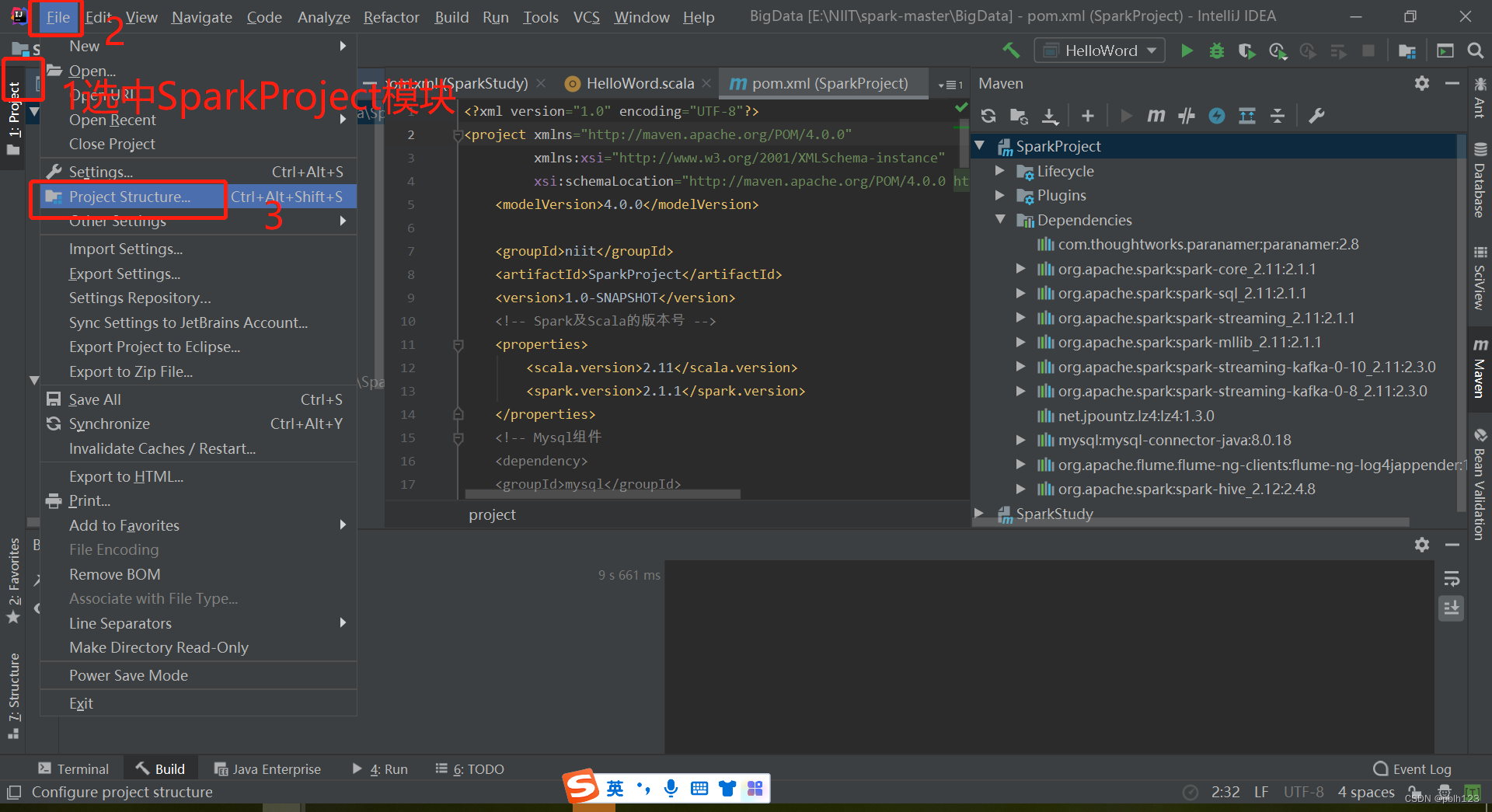1492x812 pixels.
Task: Open Search Everywhere magnifier icon
Action: tap(1475, 51)
